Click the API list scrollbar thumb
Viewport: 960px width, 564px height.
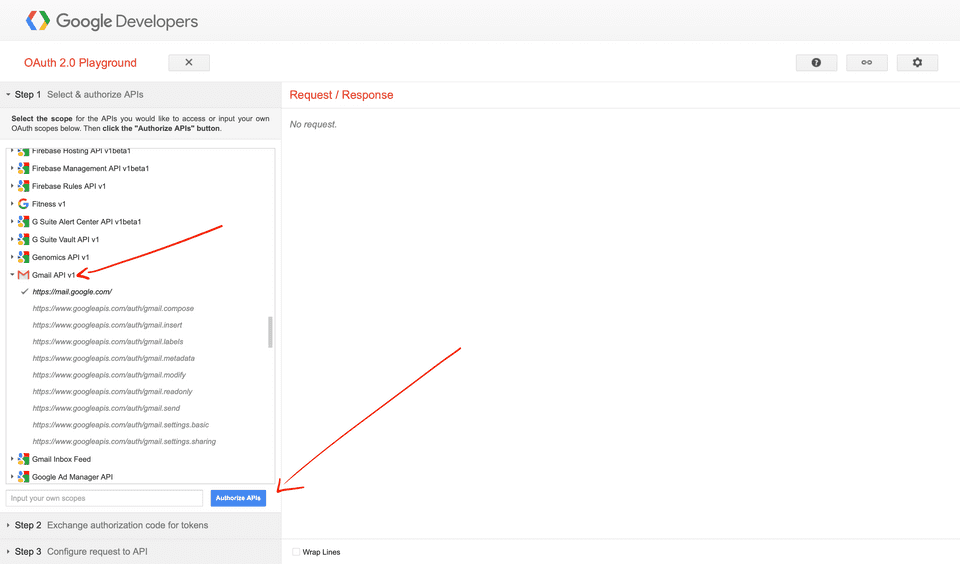pos(270,332)
